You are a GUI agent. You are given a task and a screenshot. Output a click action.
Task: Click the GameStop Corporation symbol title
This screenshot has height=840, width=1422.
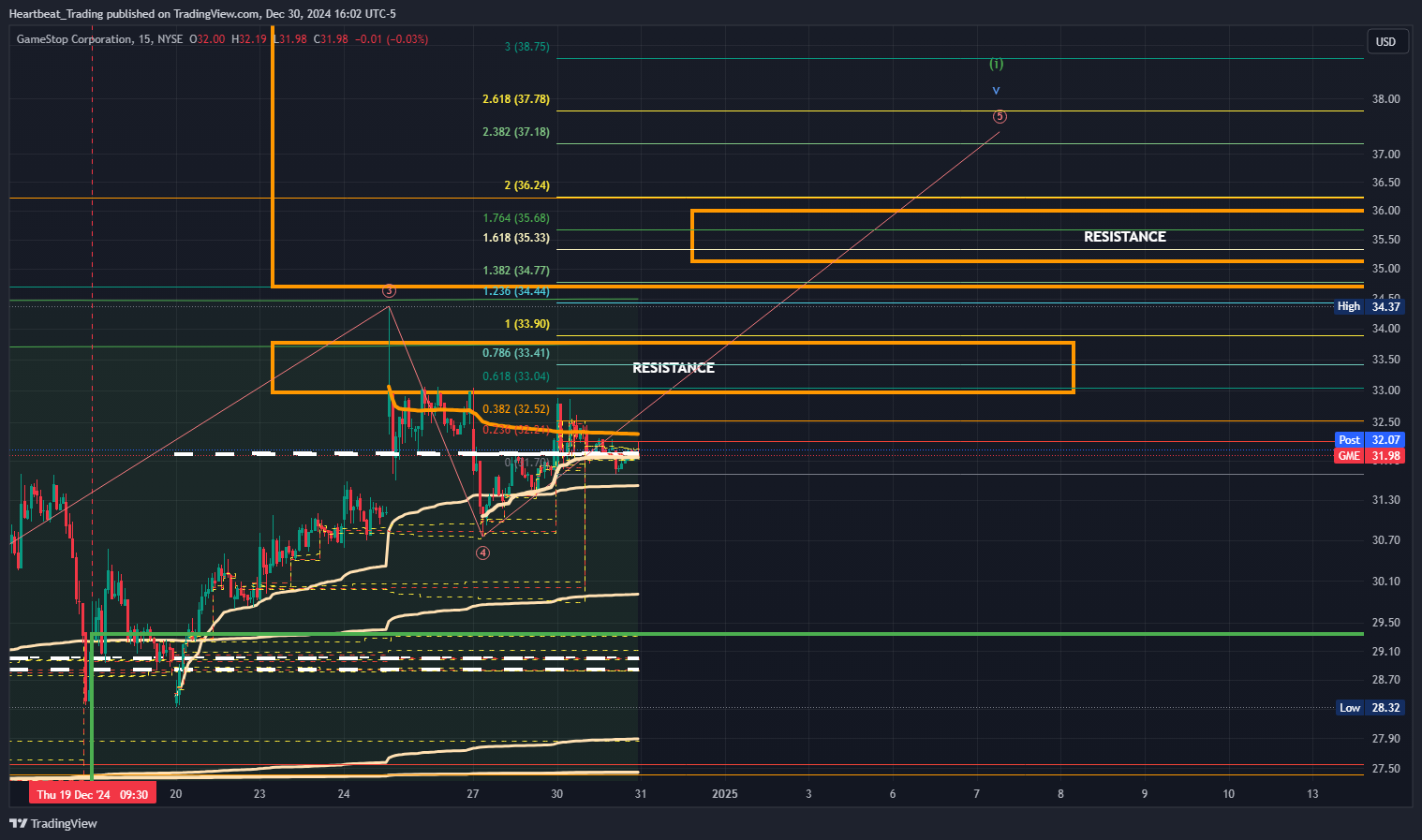(x=75, y=39)
